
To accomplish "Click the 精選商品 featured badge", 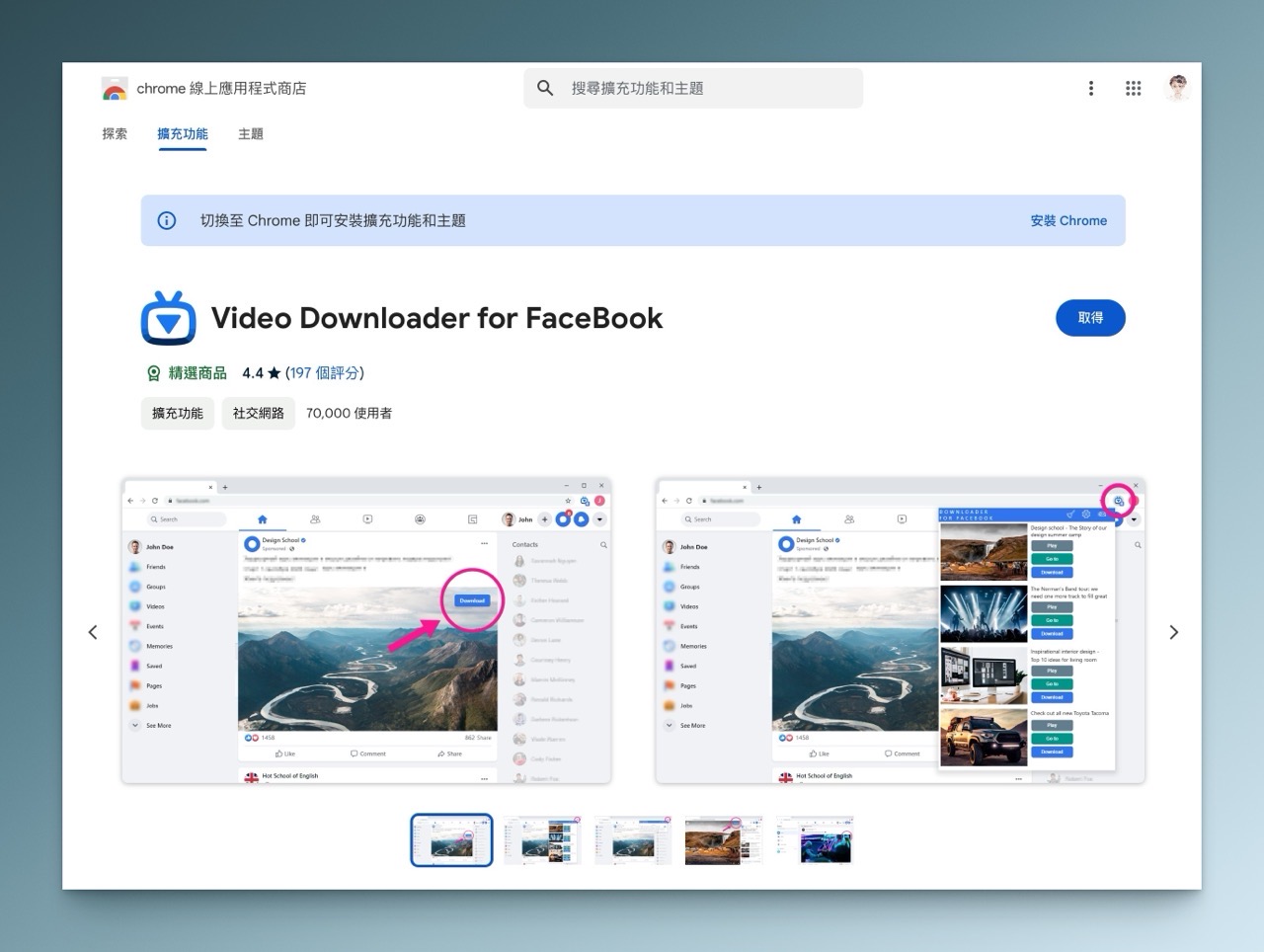I will 187,373.
